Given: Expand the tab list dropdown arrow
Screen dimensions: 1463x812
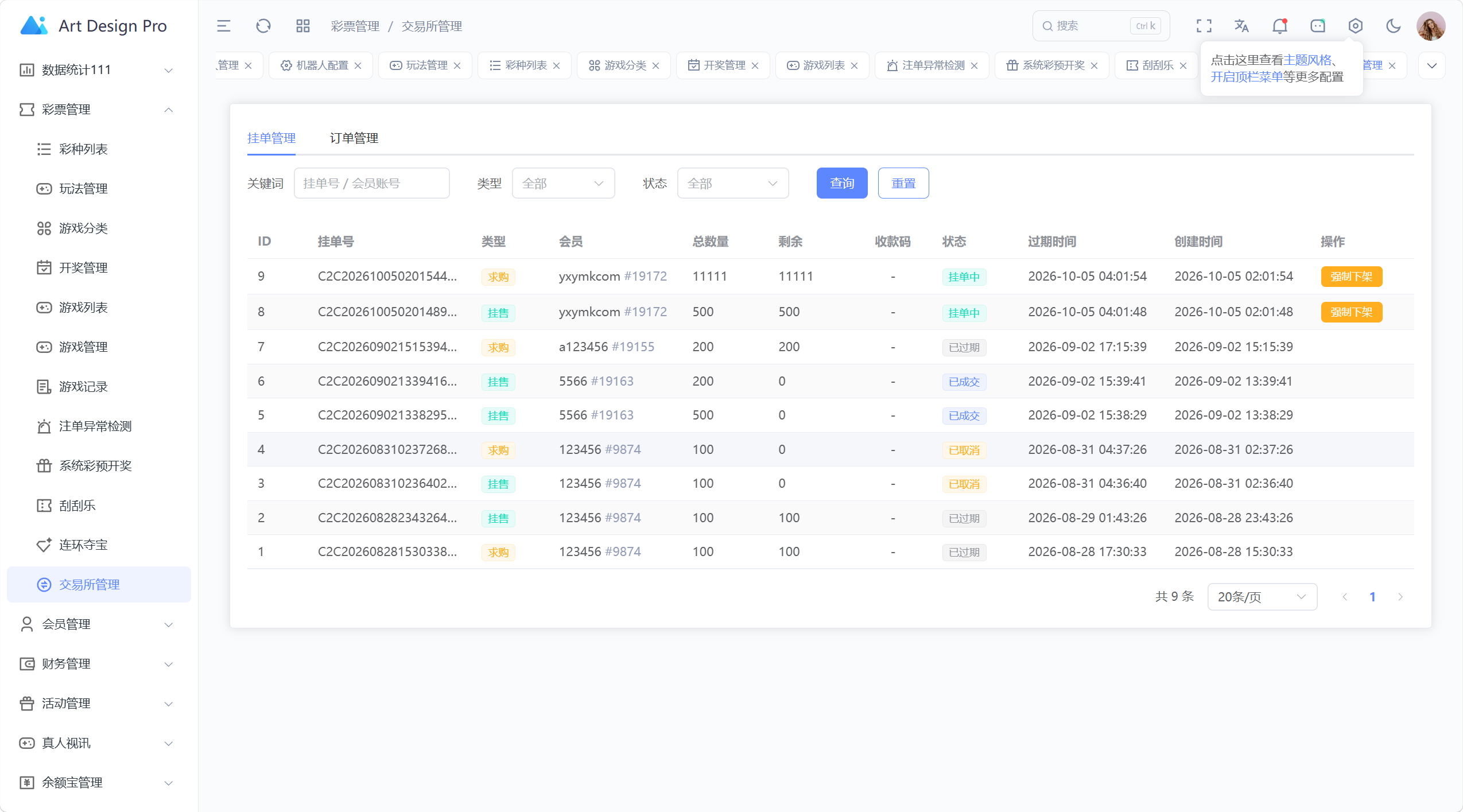Looking at the screenshot, I should point(1431,65).
